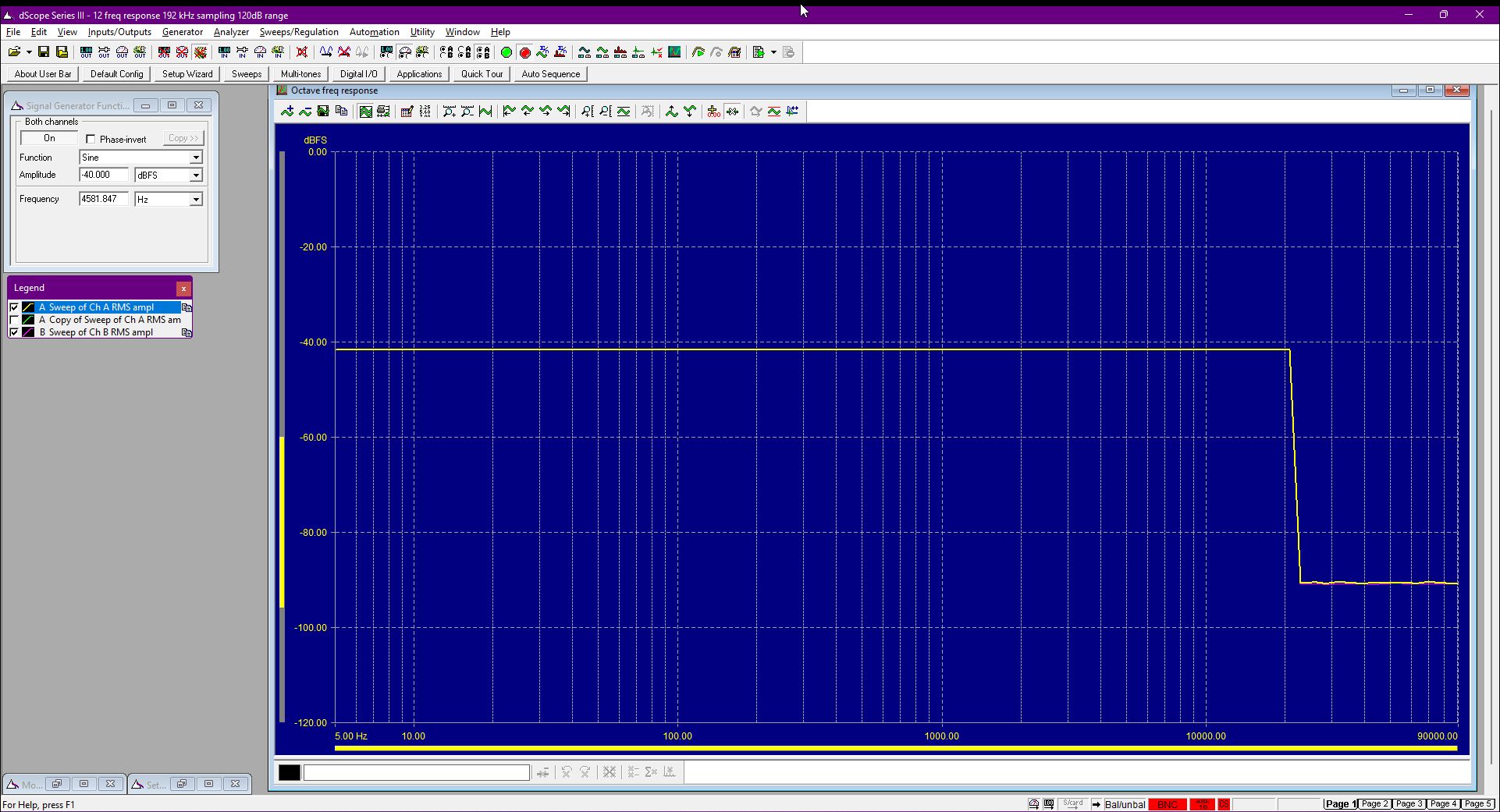Click the red circle stop button
Image resolution: width=1500 pixels, height=812 pixels.
coord(525,52)
